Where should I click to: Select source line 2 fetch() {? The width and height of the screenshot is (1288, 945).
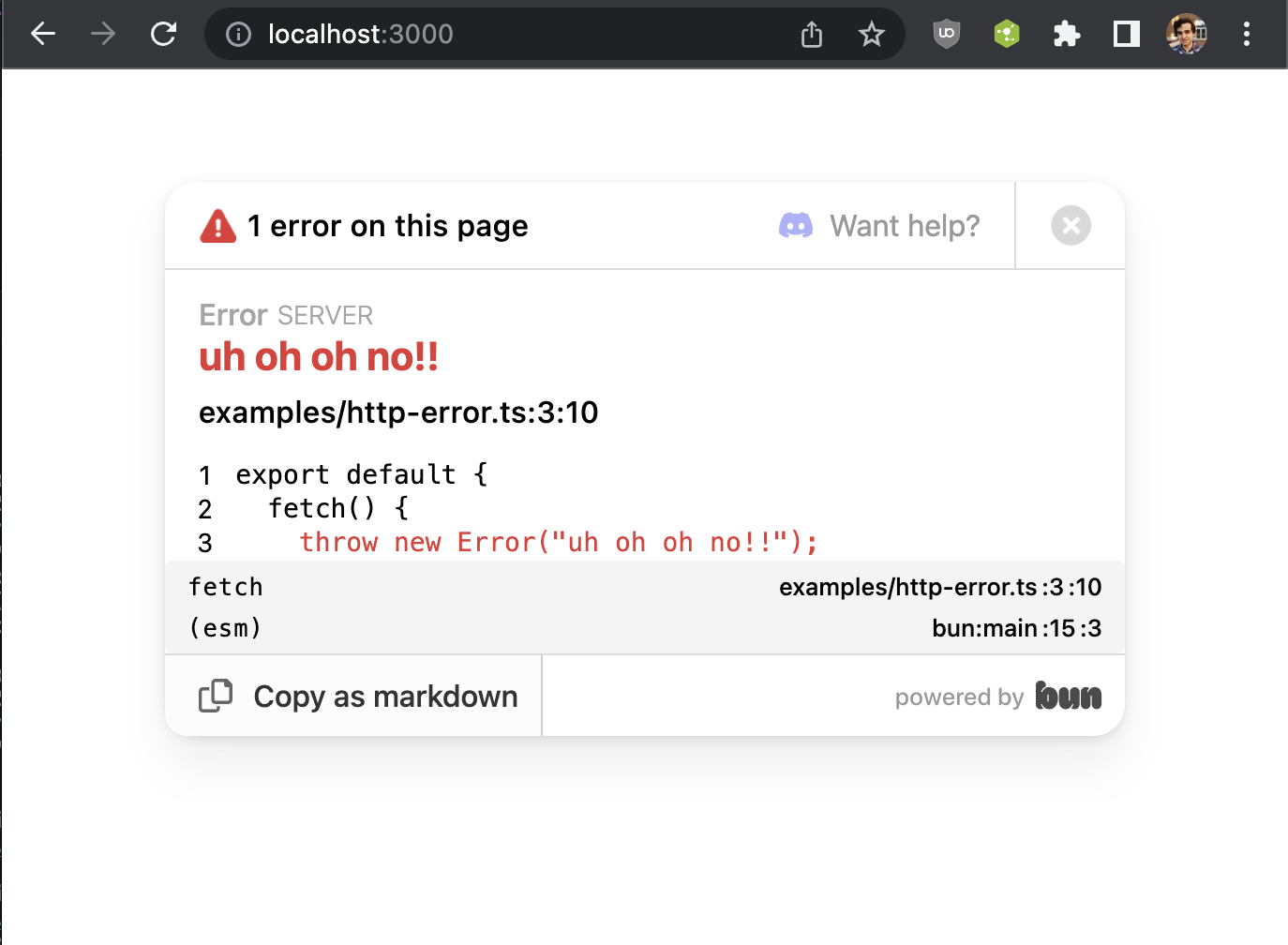(x=338, y=508)
